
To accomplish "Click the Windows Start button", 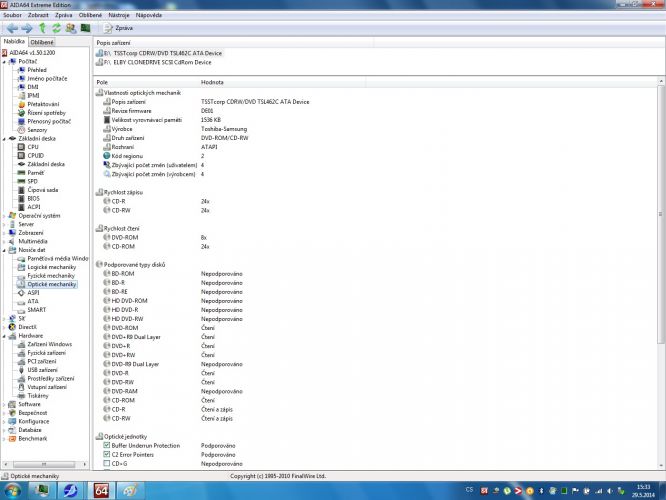I will click(13, 491).
